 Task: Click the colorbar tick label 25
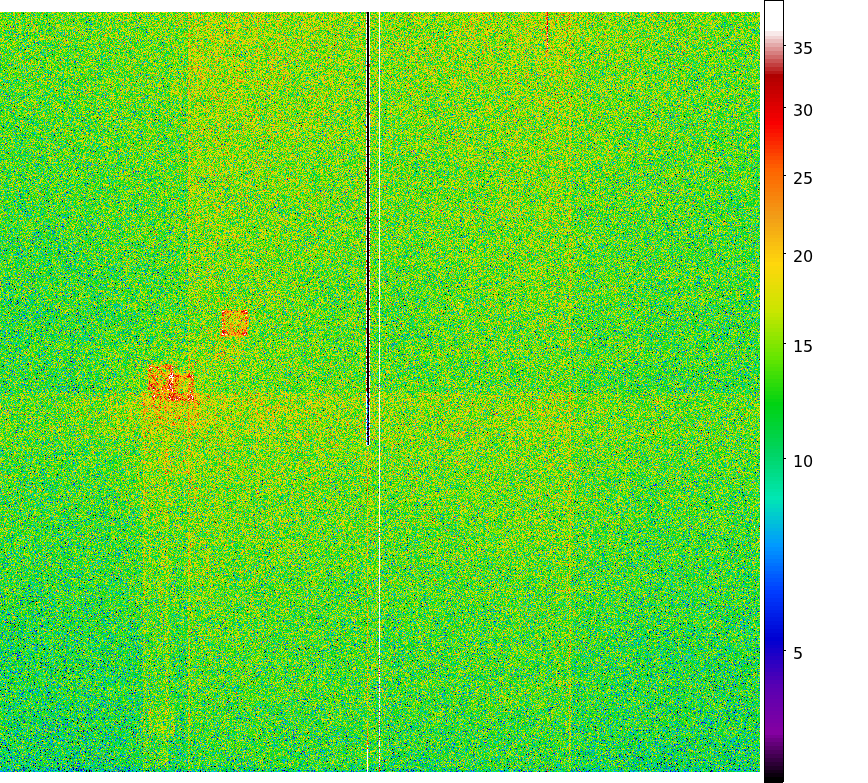click(802, 178)
